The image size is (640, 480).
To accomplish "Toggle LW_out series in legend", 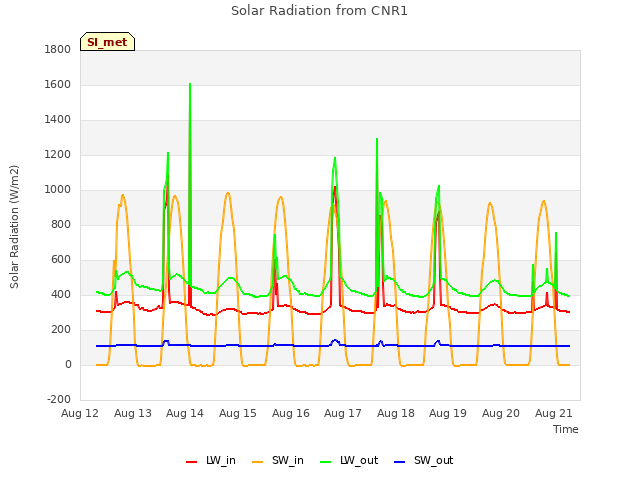I will click(349, 460).
